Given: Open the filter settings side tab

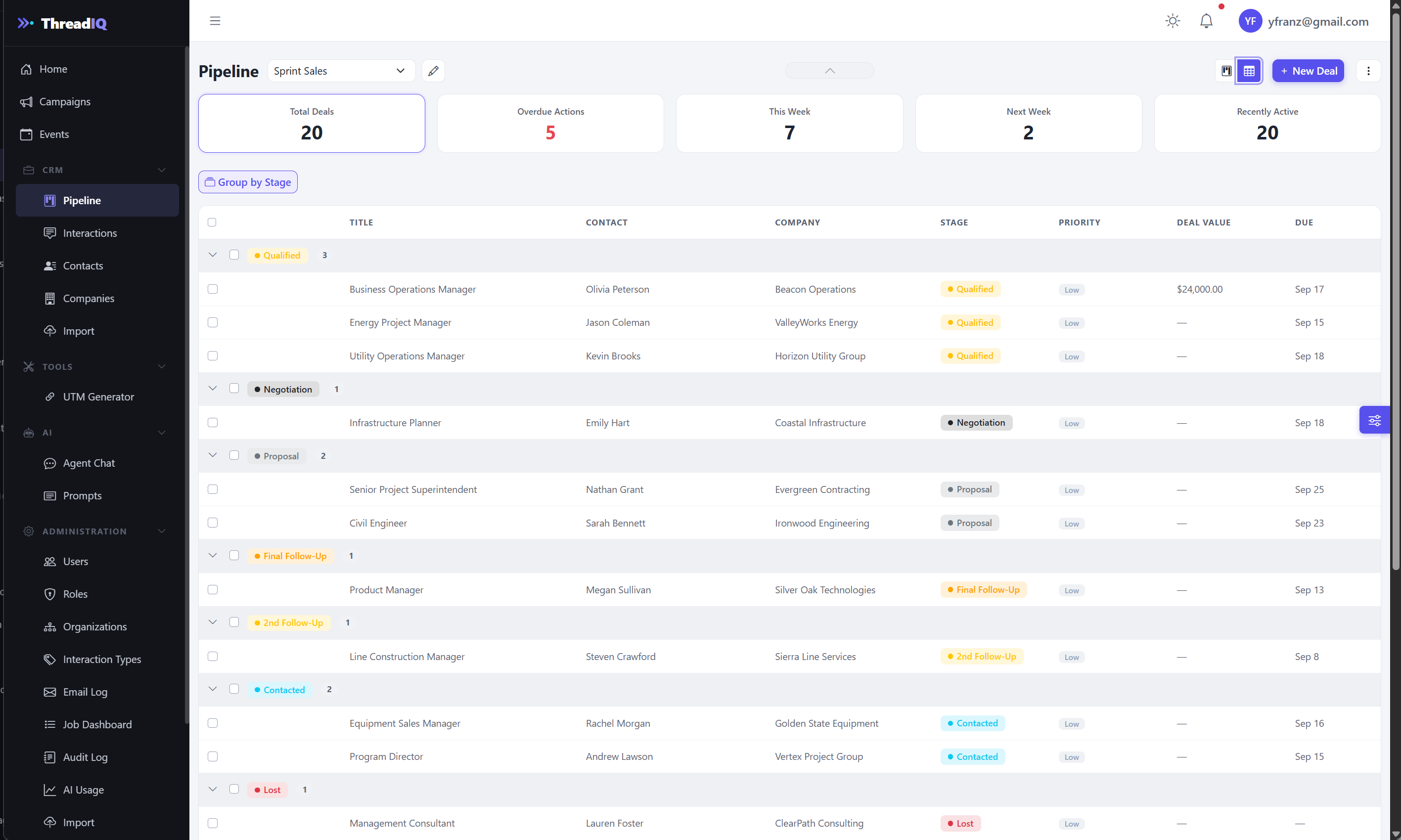Looking at the screenshot, I should tap(1374, 420).
